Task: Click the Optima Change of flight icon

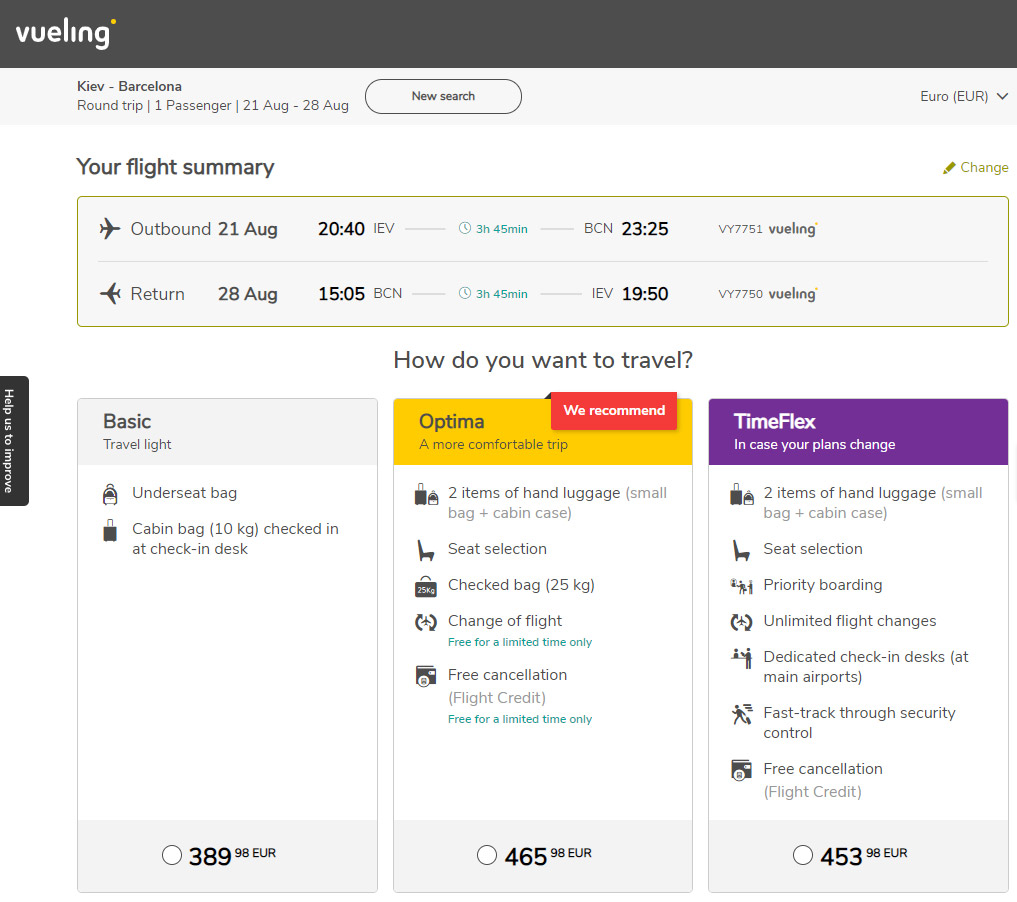Action: point(425,623)
